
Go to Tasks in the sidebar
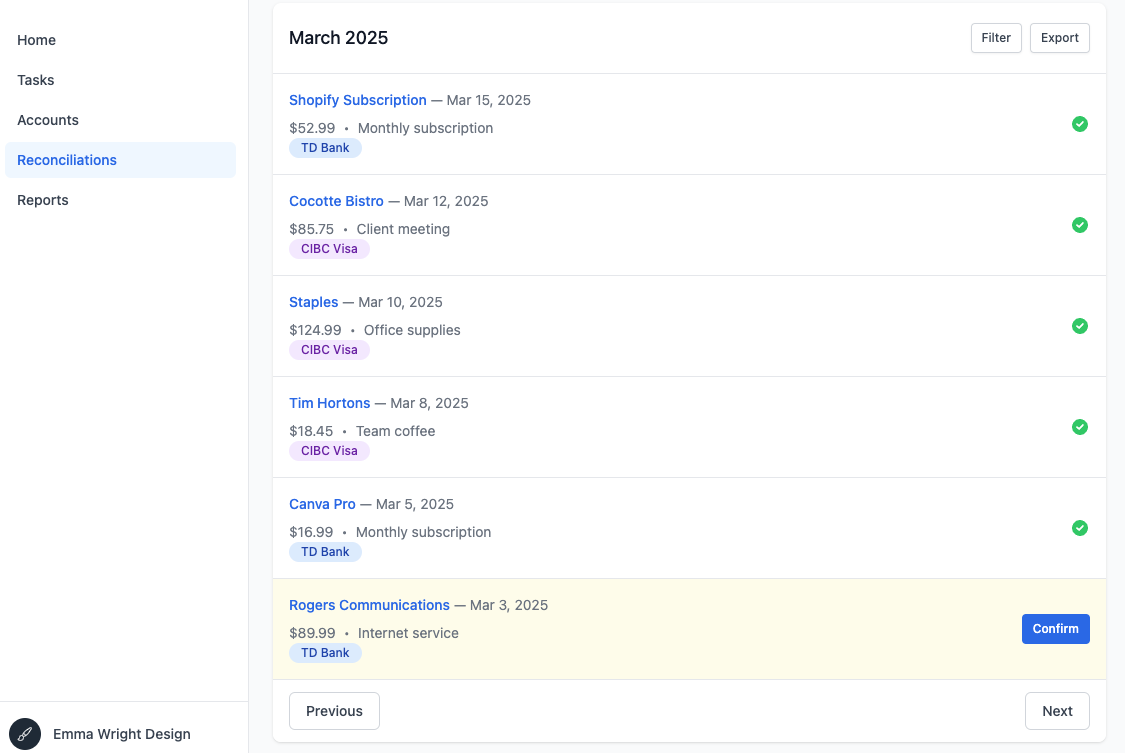121,80
